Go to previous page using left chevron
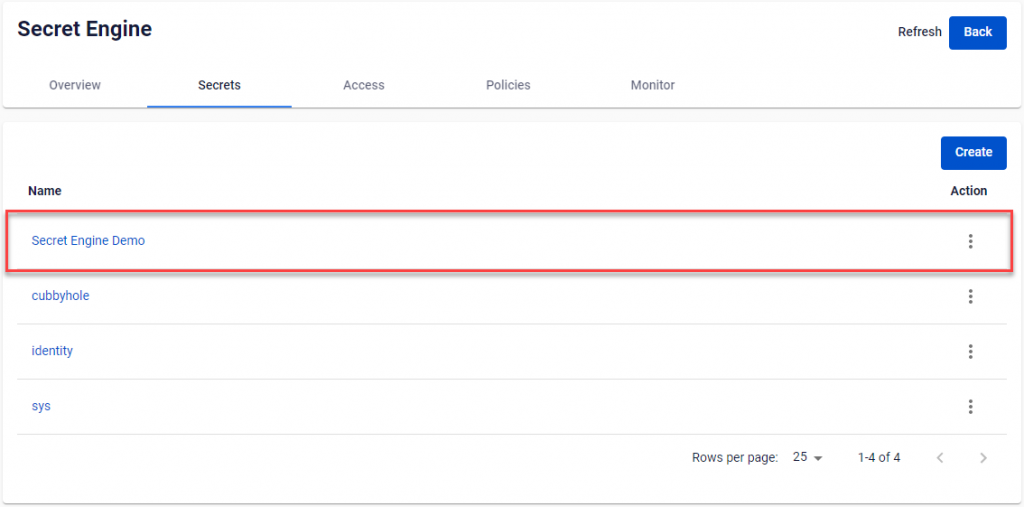This screenshot has width=1024, height=507. 940,458
